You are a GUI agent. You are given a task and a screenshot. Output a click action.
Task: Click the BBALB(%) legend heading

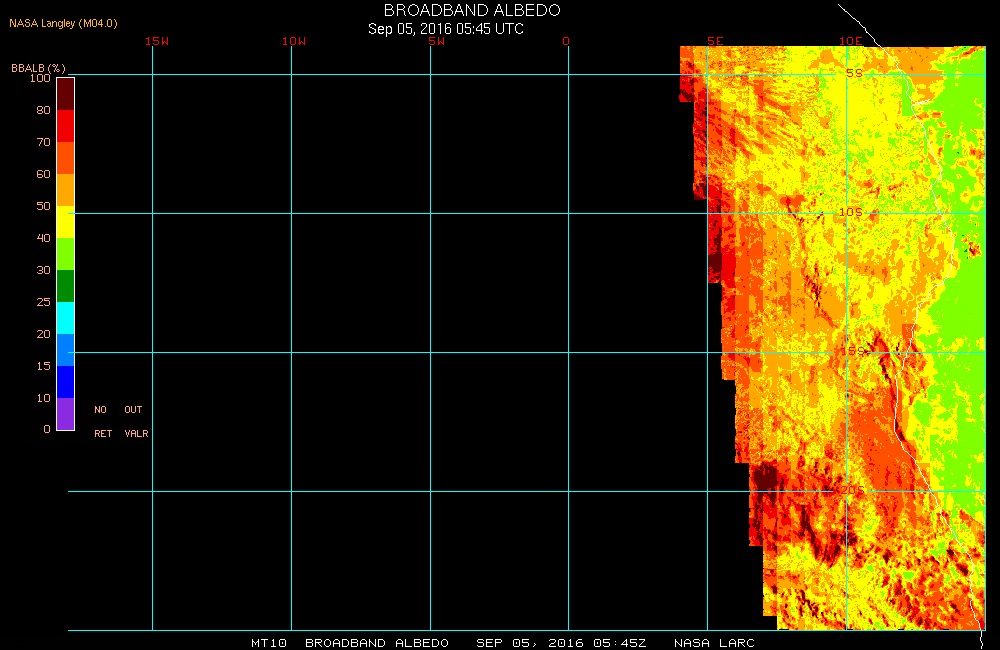tap(38, 67)
